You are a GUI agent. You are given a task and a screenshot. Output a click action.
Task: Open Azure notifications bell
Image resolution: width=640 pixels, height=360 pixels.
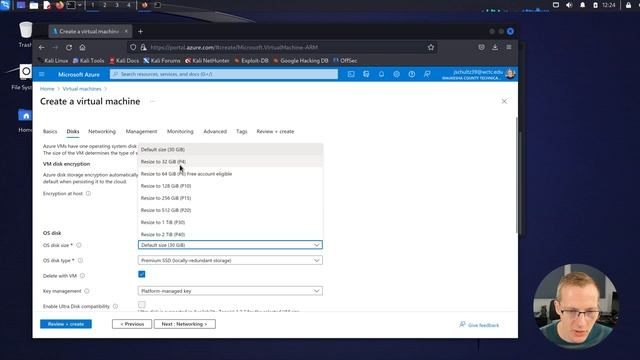pos(381,74)
